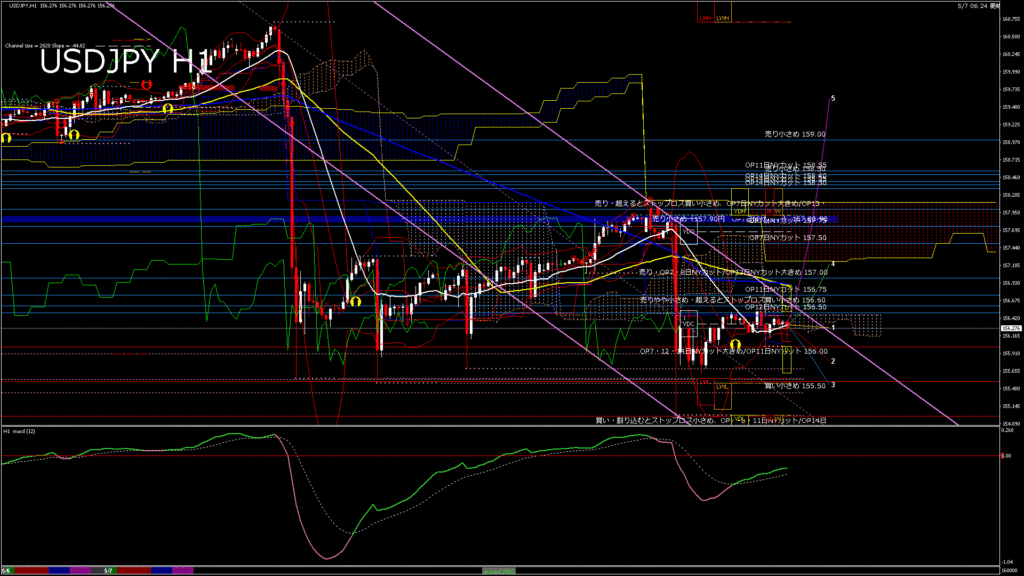Select wave label 3 near 155.40

(x=833, y=385)
